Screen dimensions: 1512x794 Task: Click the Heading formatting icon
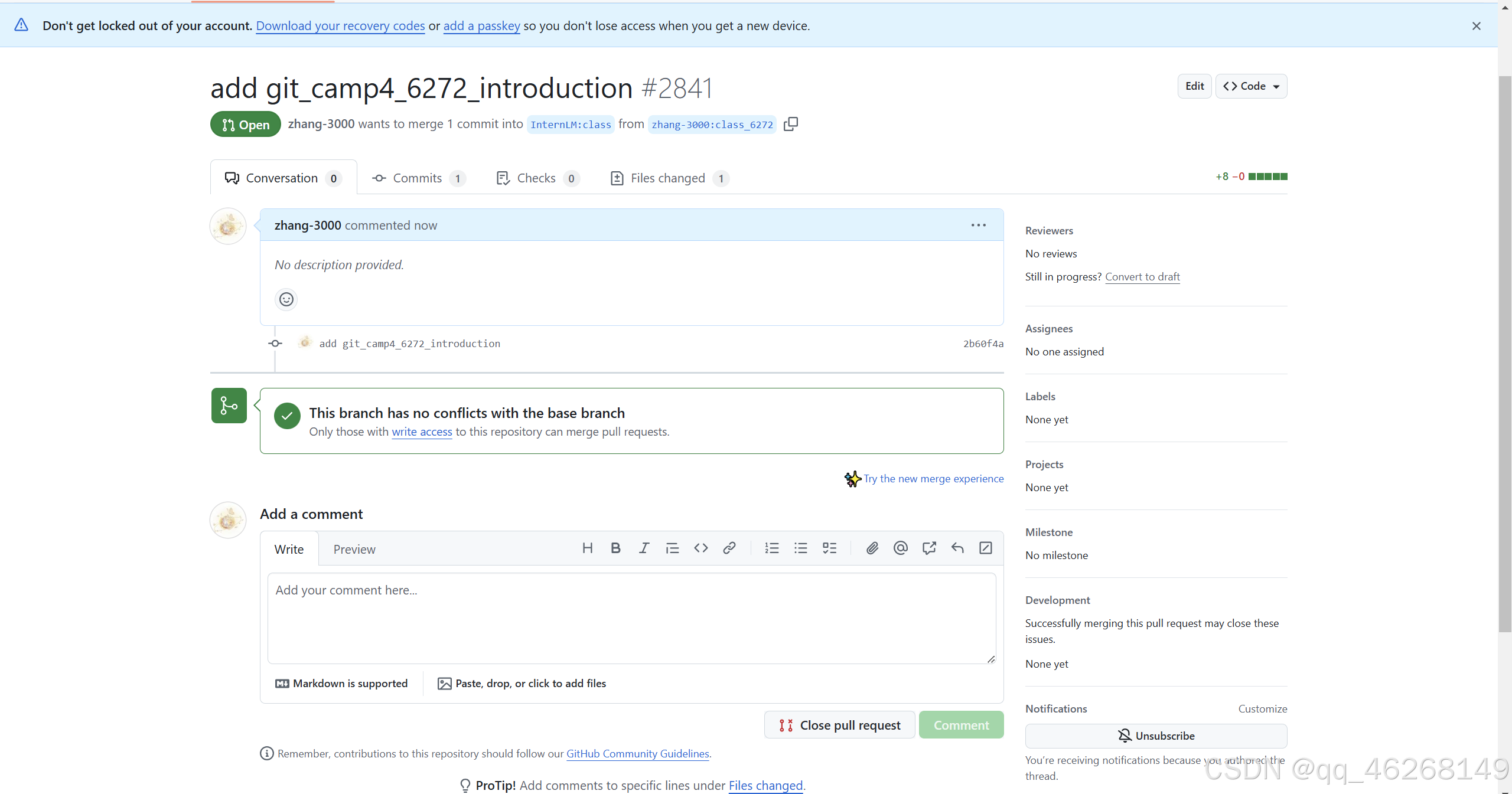coord(587,548)
